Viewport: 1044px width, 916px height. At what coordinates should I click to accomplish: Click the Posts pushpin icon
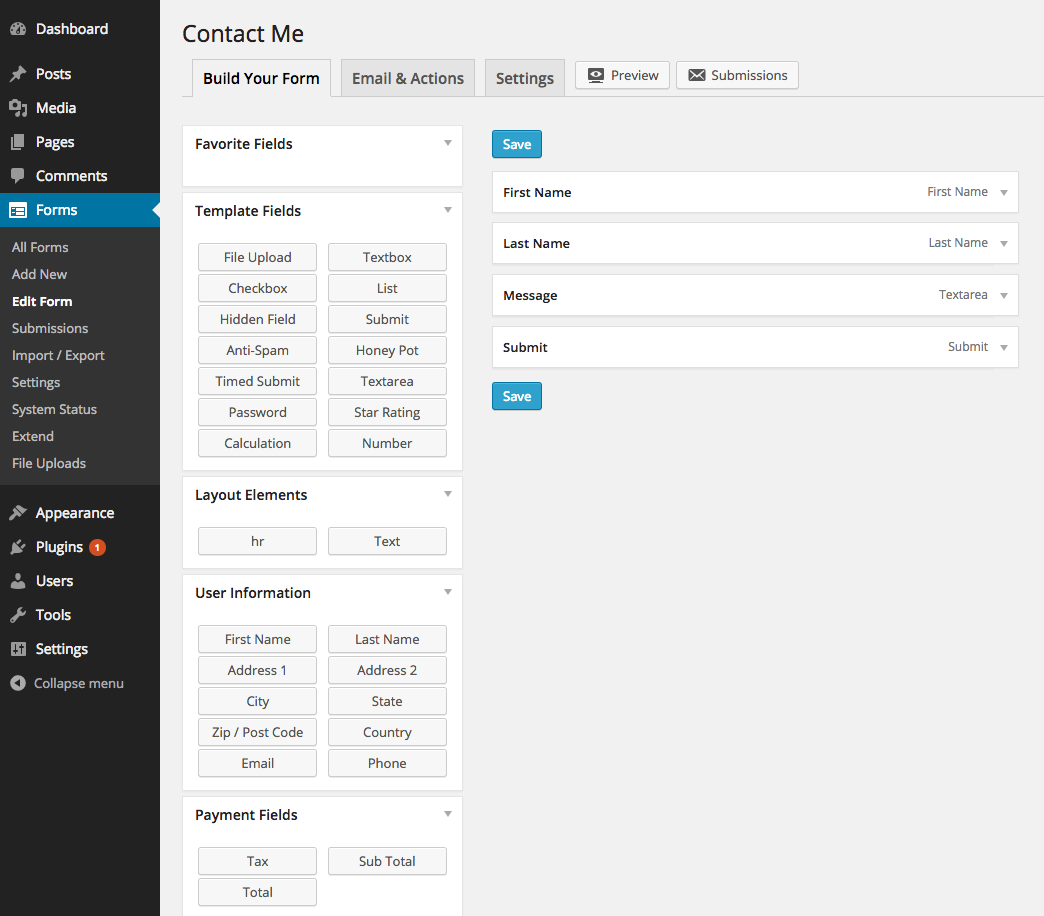point(18,74)
